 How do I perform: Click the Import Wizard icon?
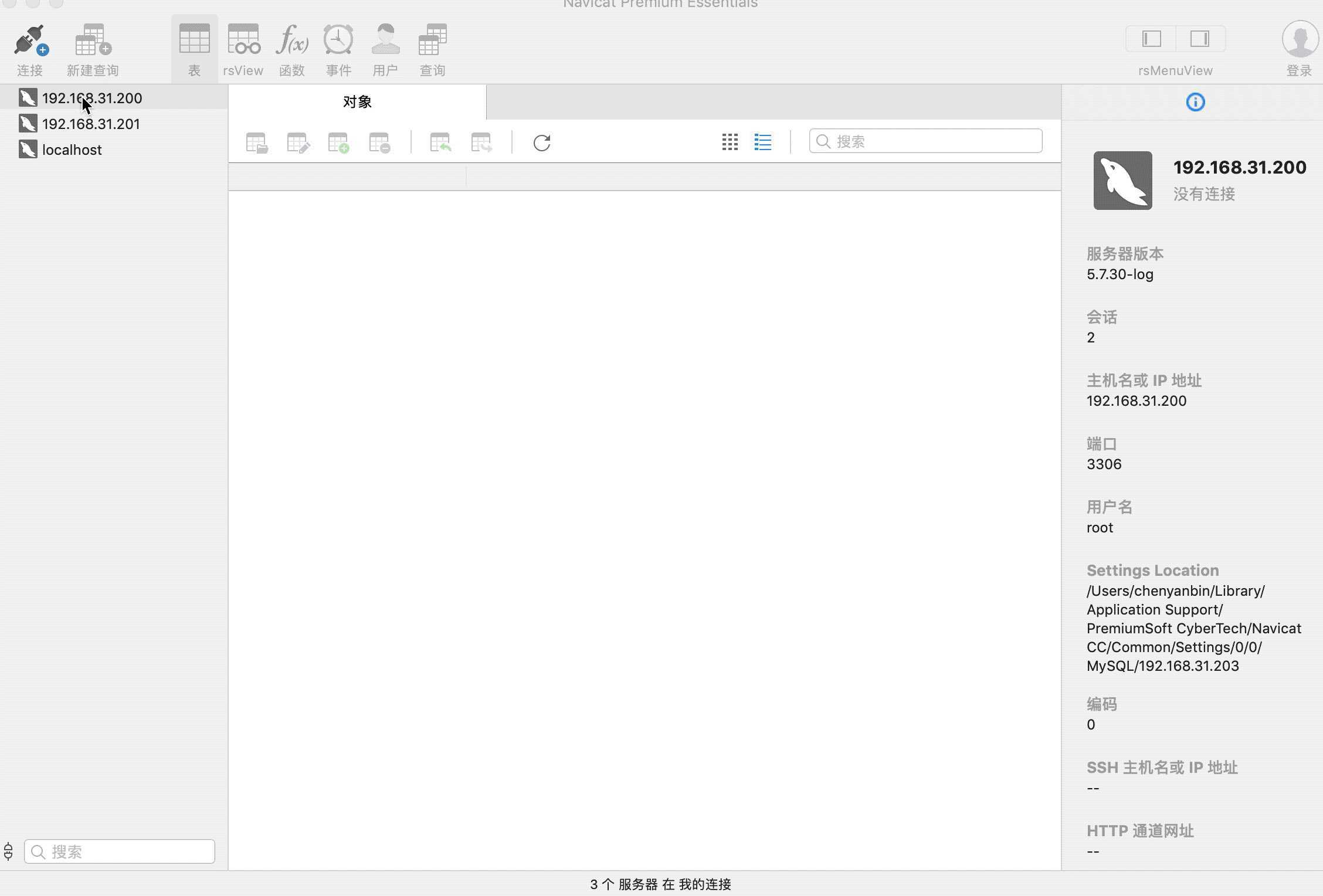tap(440, 142)
